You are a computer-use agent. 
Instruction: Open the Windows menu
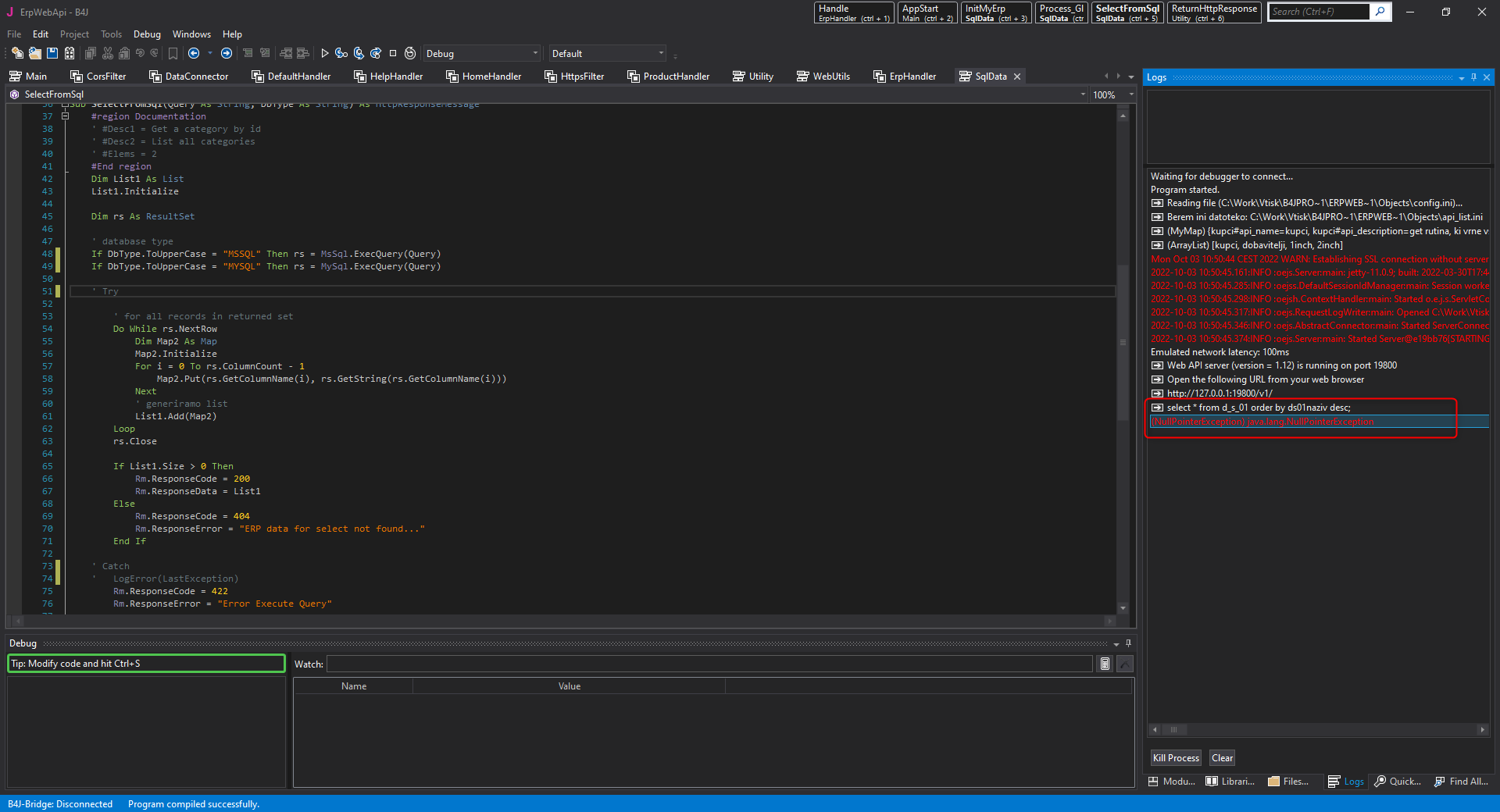(191, 34)
